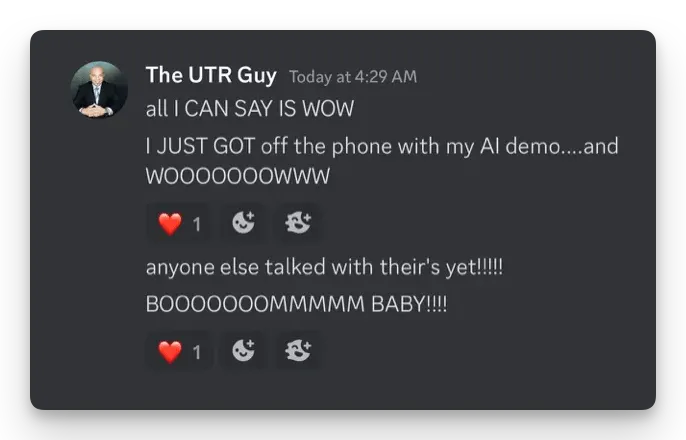Image resolution: width=686 pixels, height=440 pixels.
Task: Toggle the heart reaction below the WOOOOOOOWWW message
Action: [x=178, y=223]
